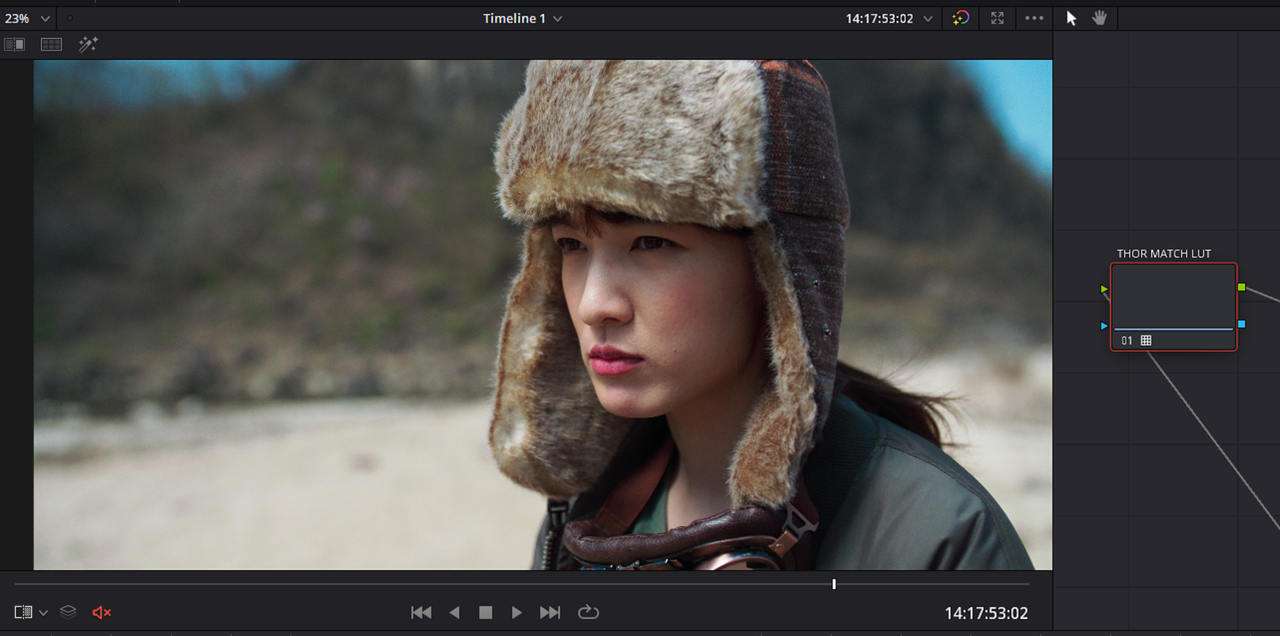Toggle the highlight magic wand
This screenshot has width=1280, height=636.
pos(88,45)
